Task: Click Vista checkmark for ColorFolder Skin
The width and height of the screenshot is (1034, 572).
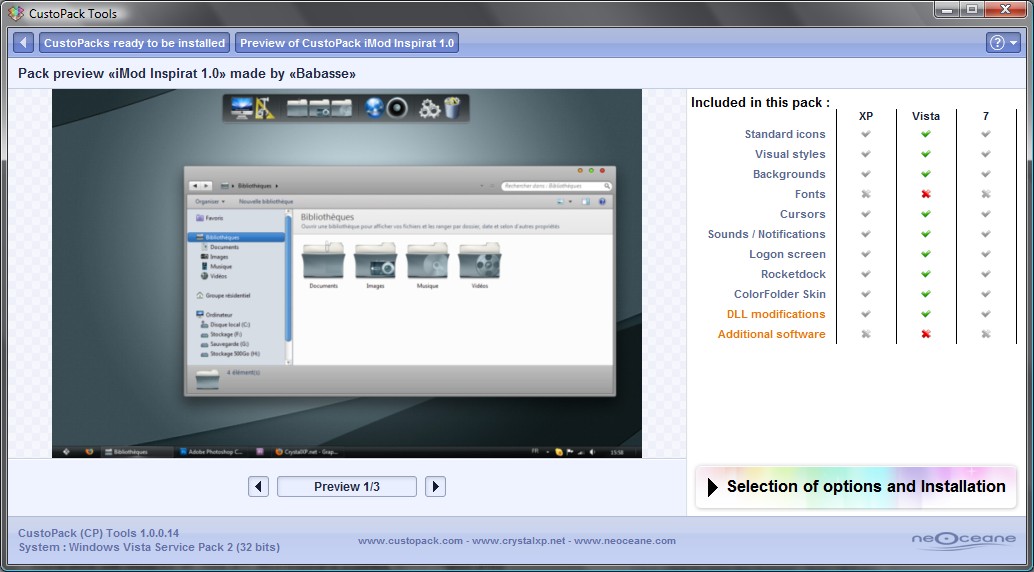Action: coord(926,294)
